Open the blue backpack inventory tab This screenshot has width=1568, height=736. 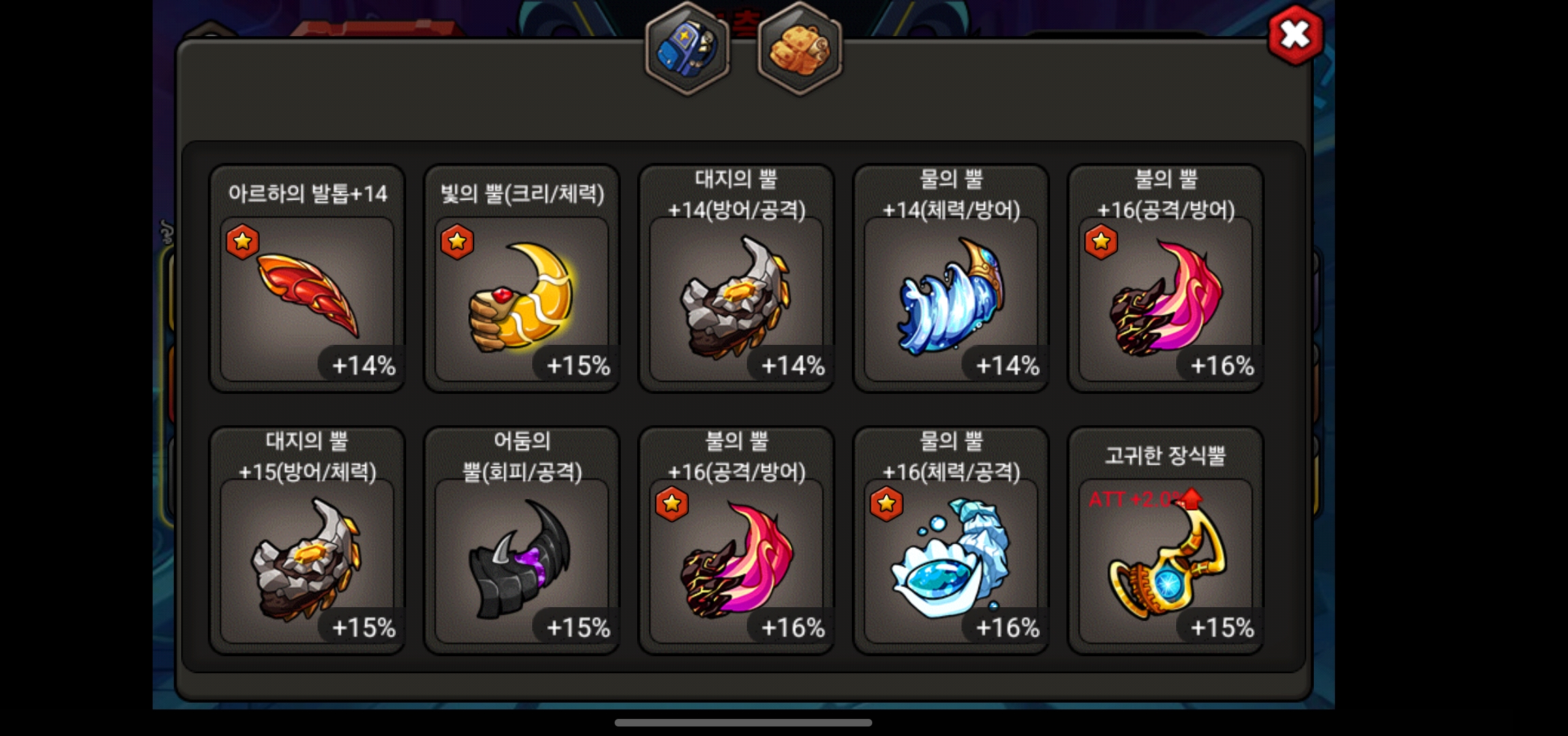(687, 48)
